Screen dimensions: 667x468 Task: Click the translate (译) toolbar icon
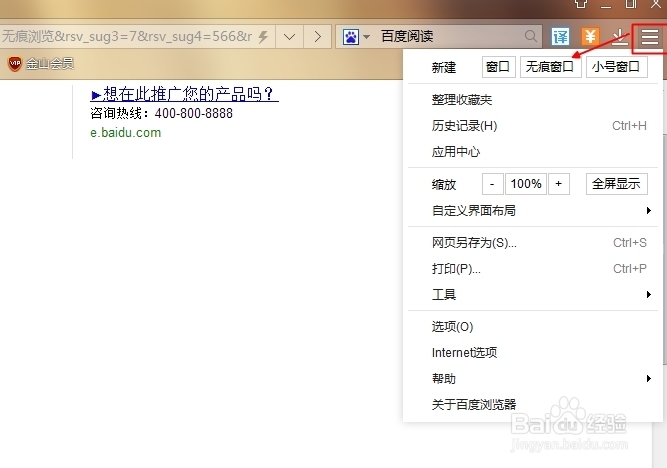(x=560, y=37)
